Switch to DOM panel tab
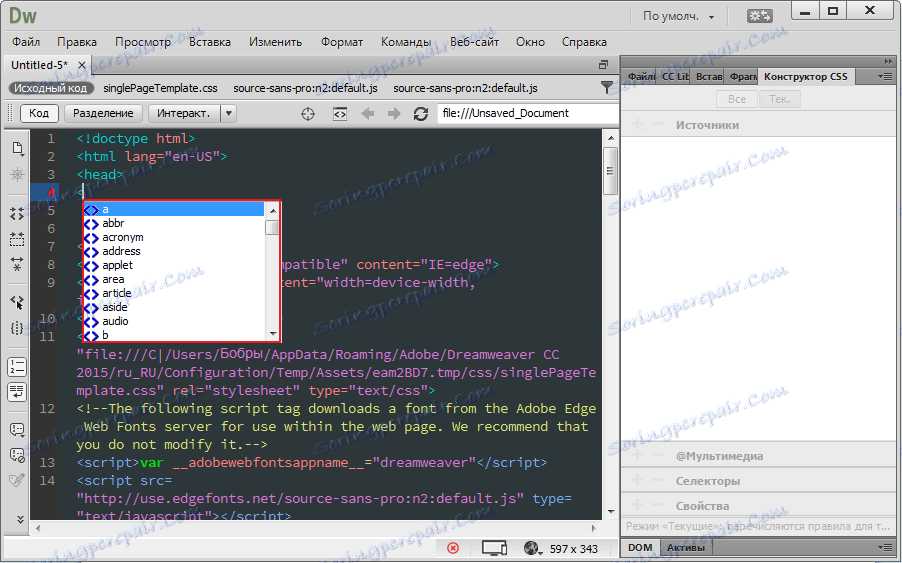Screen dimensions: 902x563 pos(640,547)
